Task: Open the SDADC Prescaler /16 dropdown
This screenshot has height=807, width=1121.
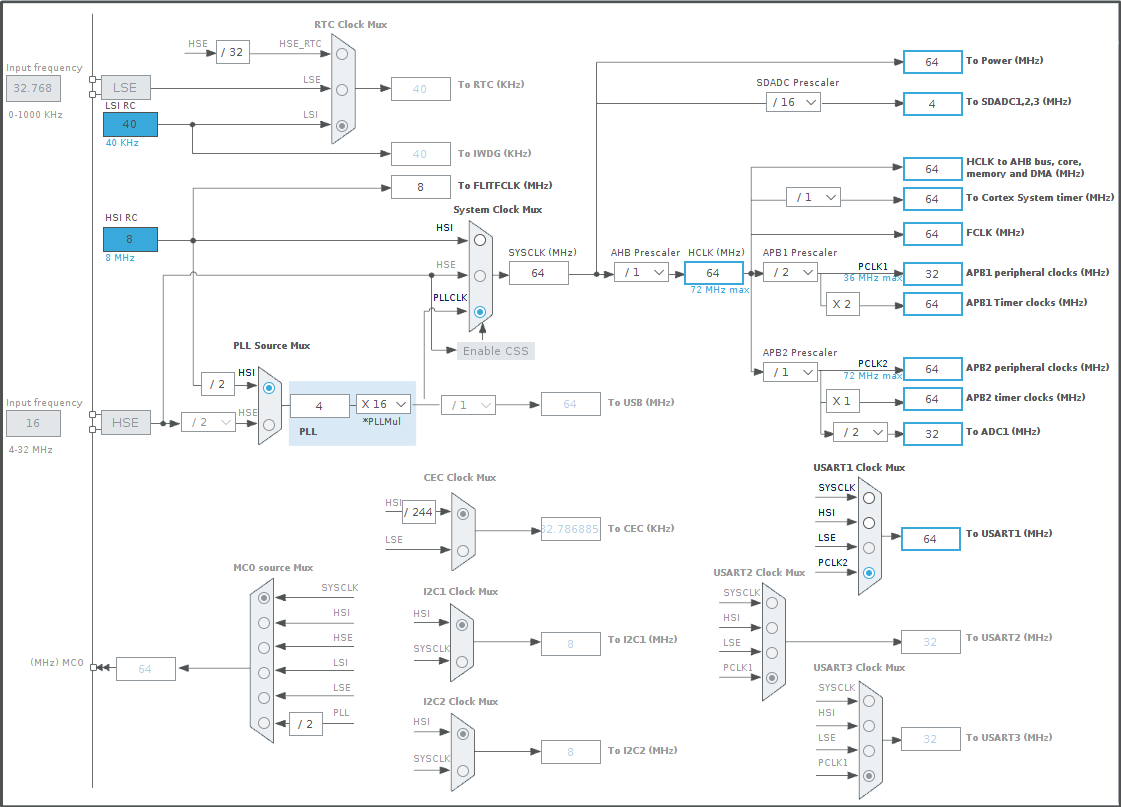Action: [x=794, y=102]
